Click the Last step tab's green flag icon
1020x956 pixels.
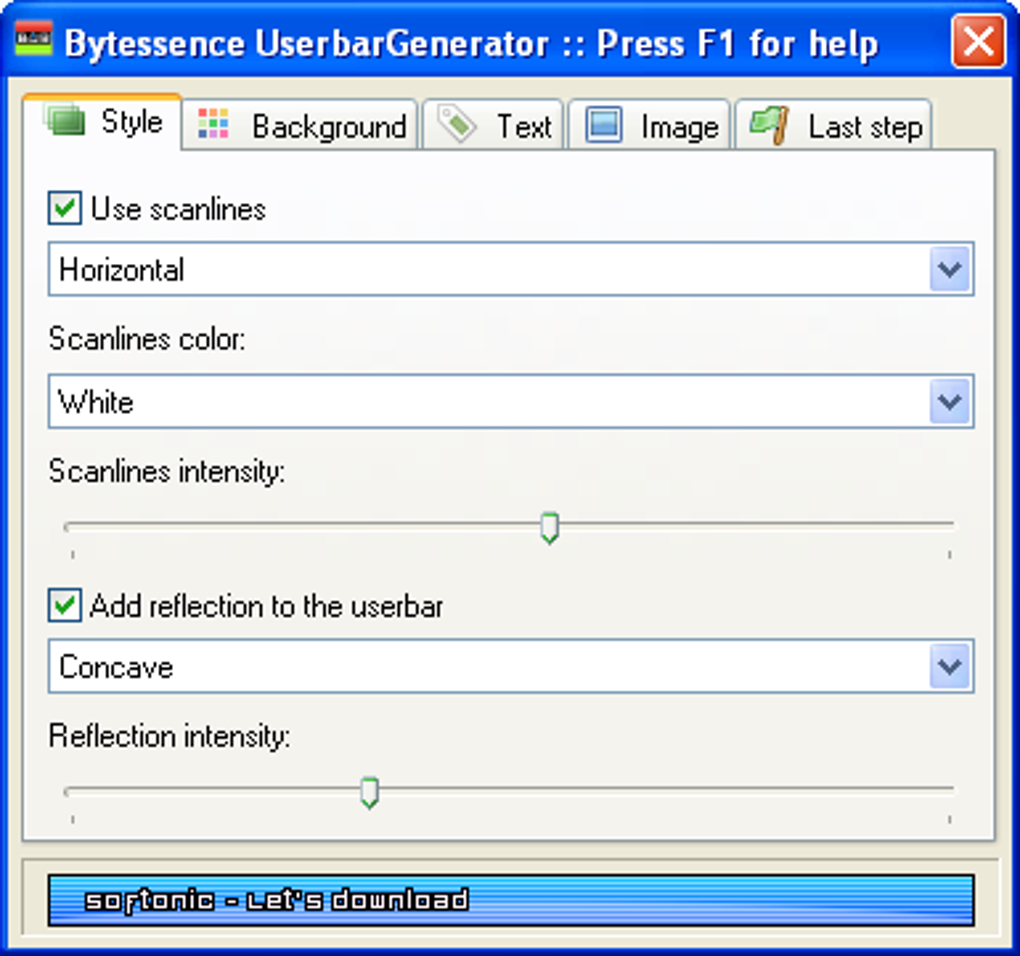pos(768,127)
